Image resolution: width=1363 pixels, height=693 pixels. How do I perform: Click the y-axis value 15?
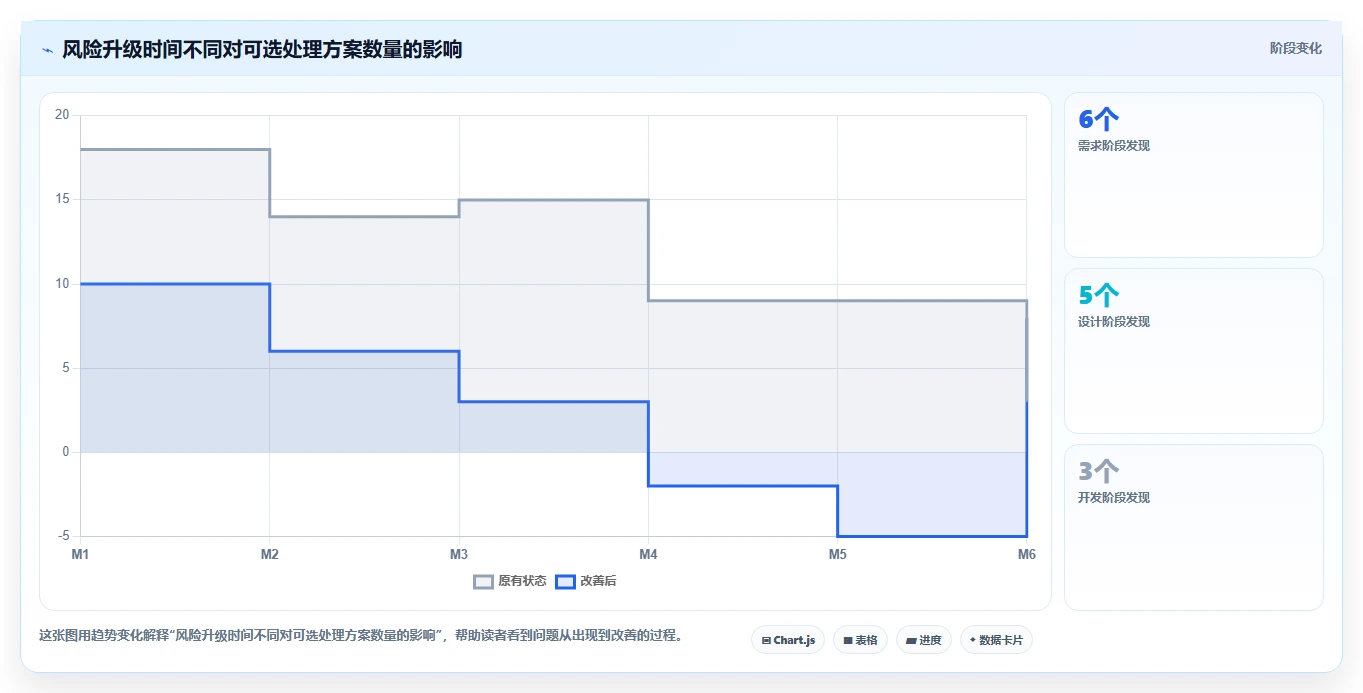point(62,199)
